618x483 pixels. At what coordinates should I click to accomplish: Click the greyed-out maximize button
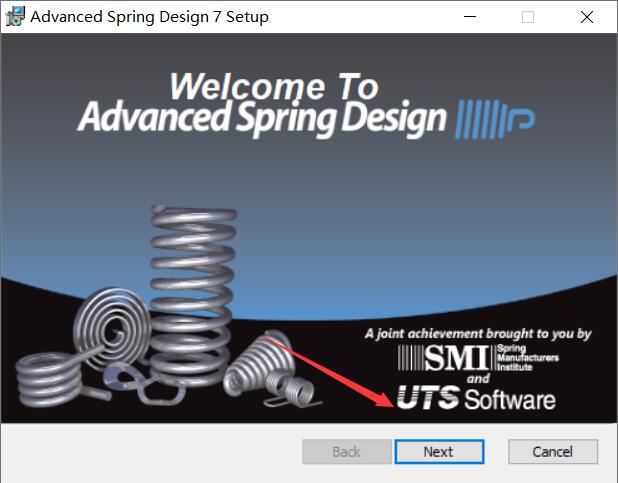pos(528,17)
